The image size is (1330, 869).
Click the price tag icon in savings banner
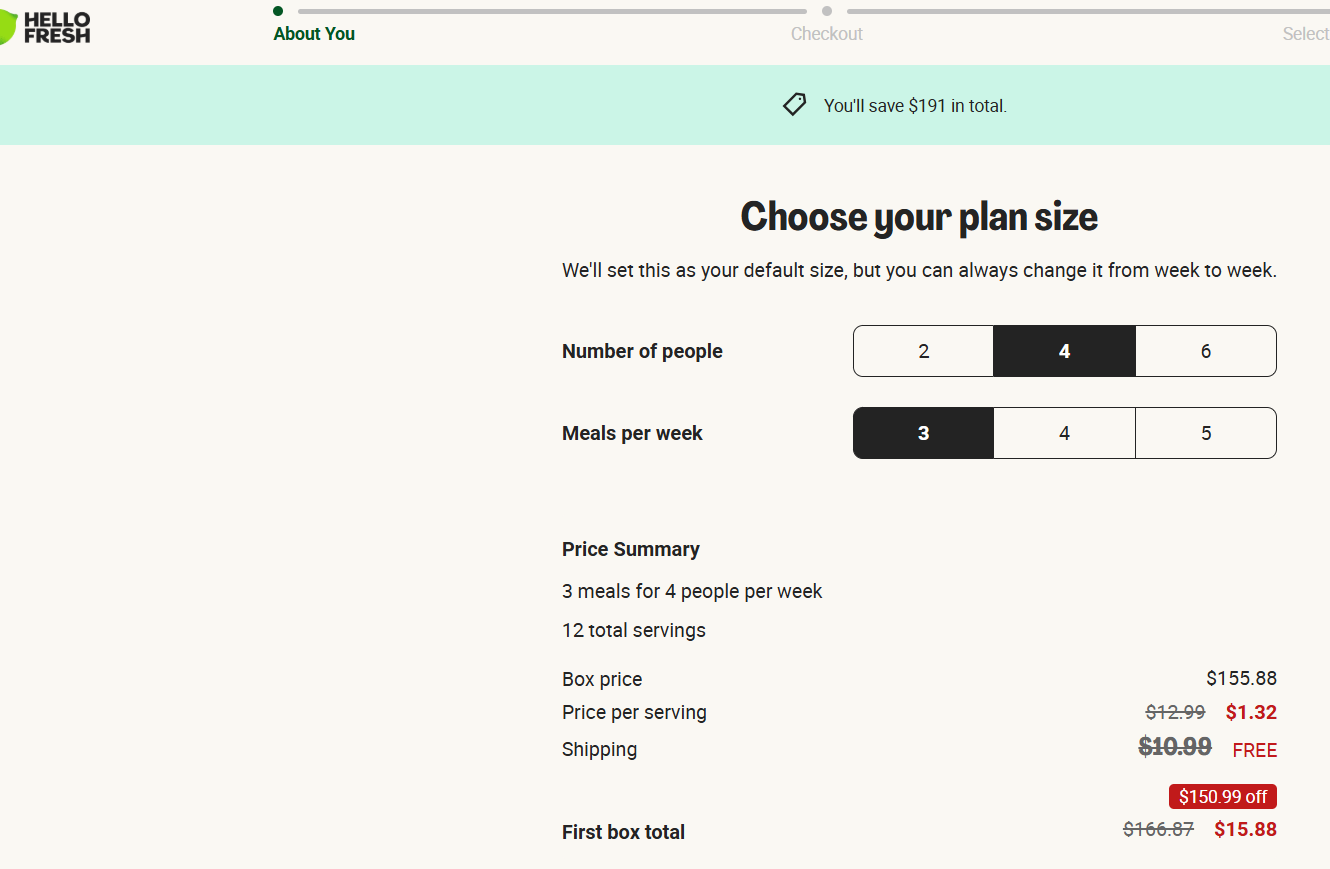point(794,105)
